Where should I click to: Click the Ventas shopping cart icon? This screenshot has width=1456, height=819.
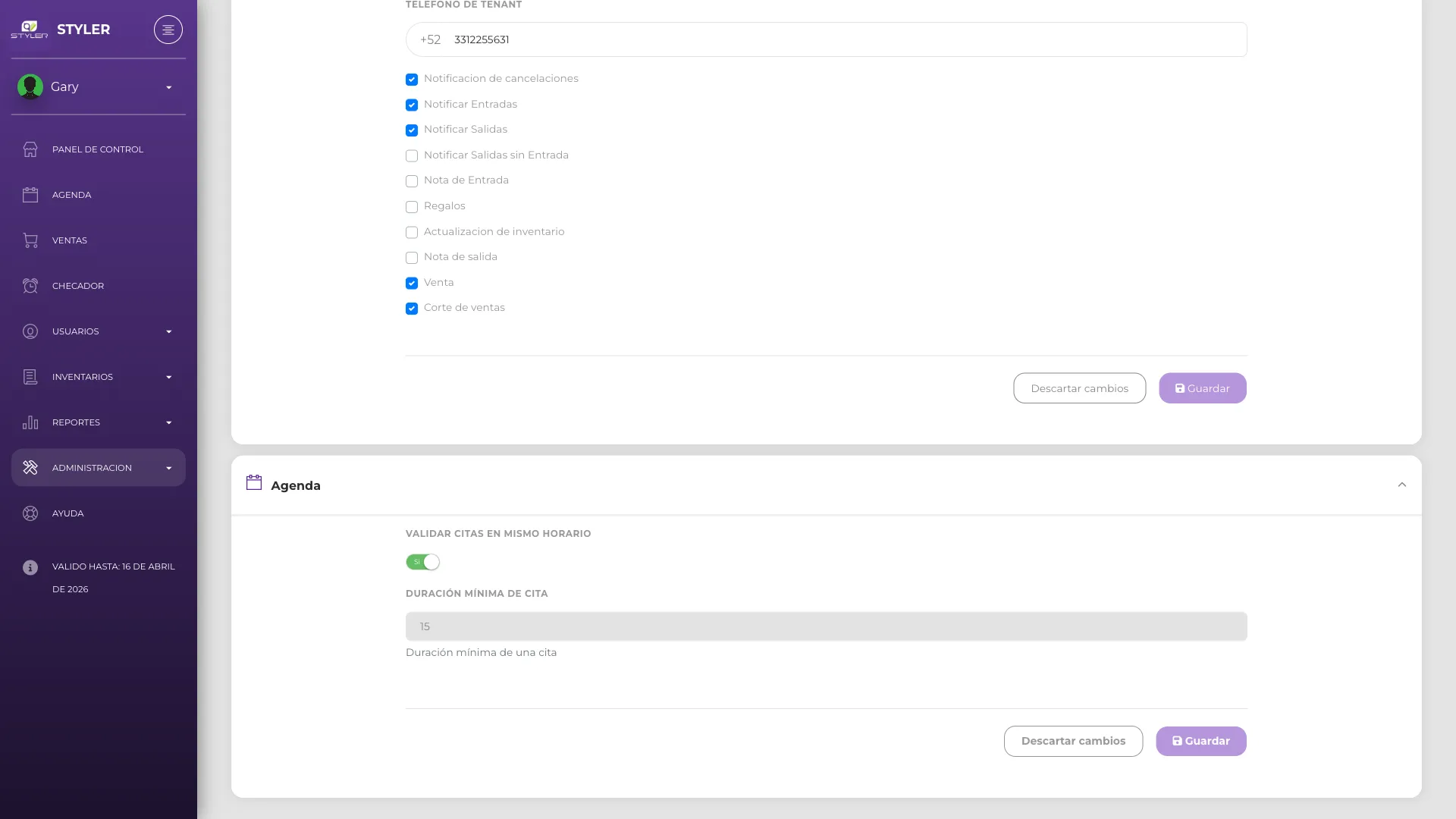pos(30,240)
